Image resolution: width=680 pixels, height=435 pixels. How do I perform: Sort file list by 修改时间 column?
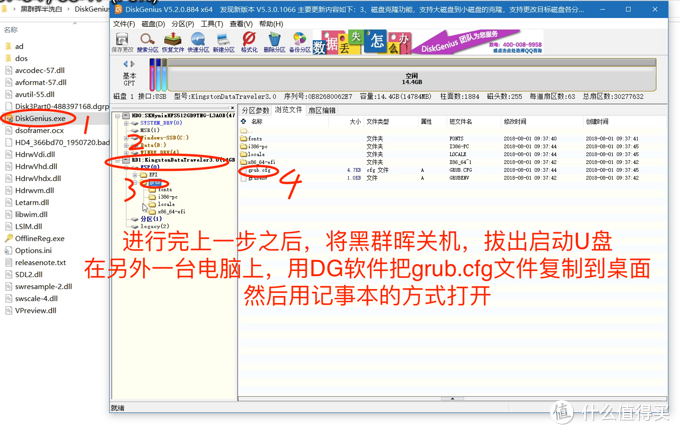pyautogui.click(x=515, y=121)
